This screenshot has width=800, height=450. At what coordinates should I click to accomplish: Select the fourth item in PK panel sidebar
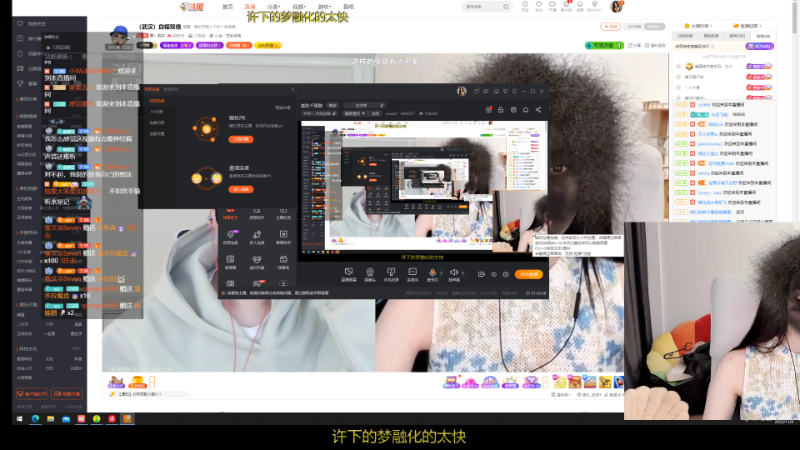[157, 134]
